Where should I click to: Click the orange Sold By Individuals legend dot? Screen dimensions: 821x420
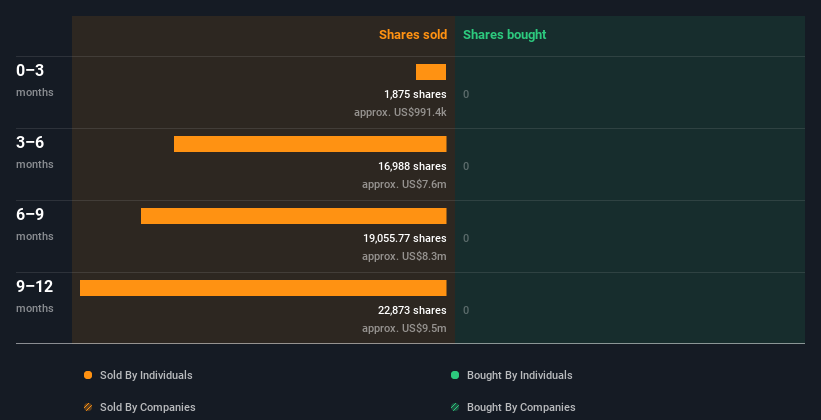(88, 375)
